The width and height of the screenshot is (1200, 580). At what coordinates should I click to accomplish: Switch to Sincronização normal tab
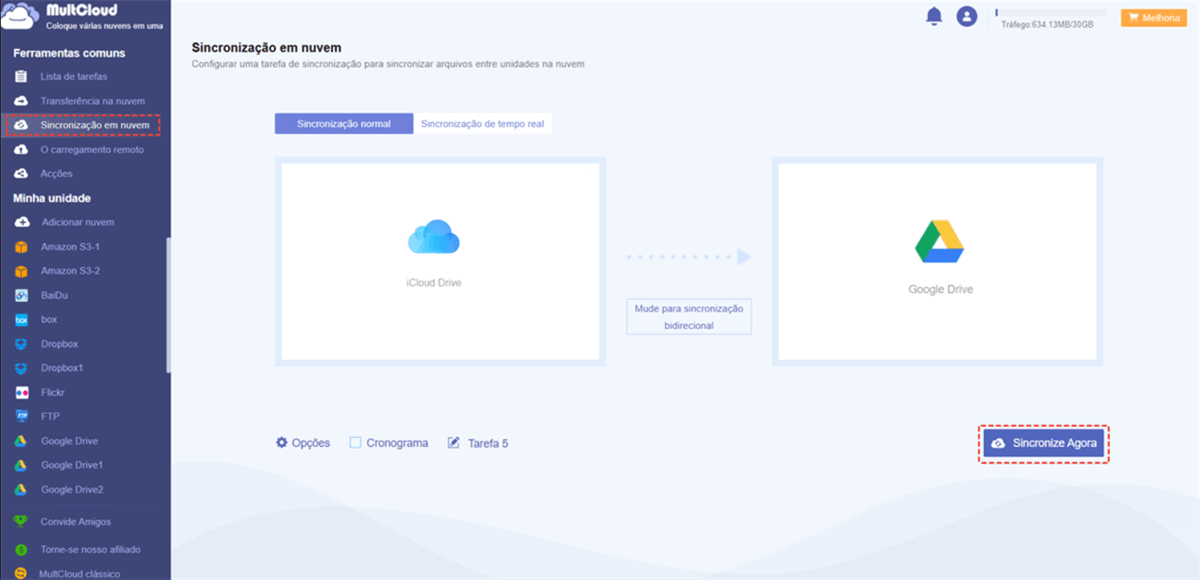(x=344, y=124)
